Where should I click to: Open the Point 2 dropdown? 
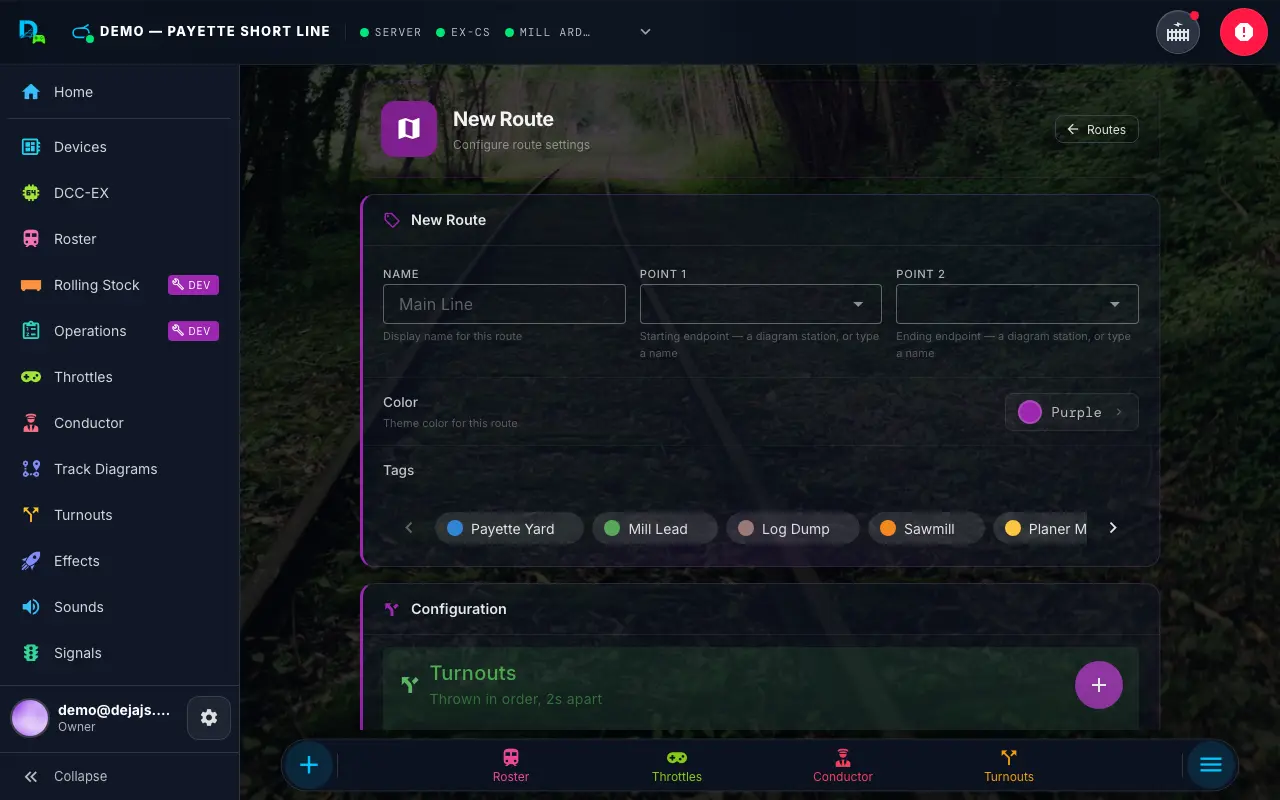click(x=1017, y=304)
